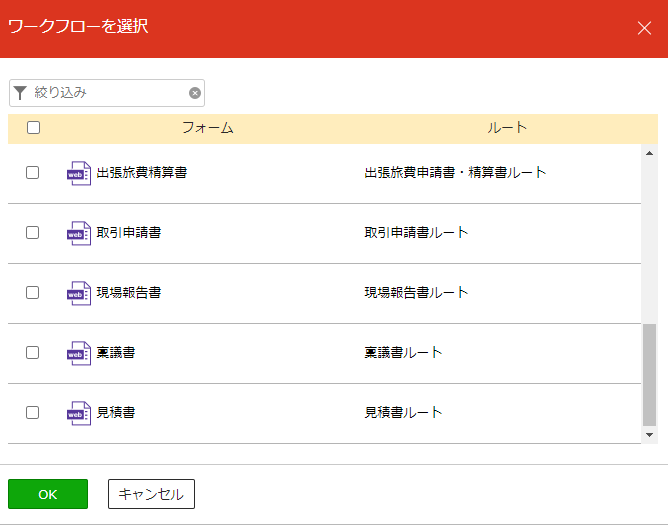668x525 pixels.
Task: Confirm selection with the OK button
Action: pos(48,494)
